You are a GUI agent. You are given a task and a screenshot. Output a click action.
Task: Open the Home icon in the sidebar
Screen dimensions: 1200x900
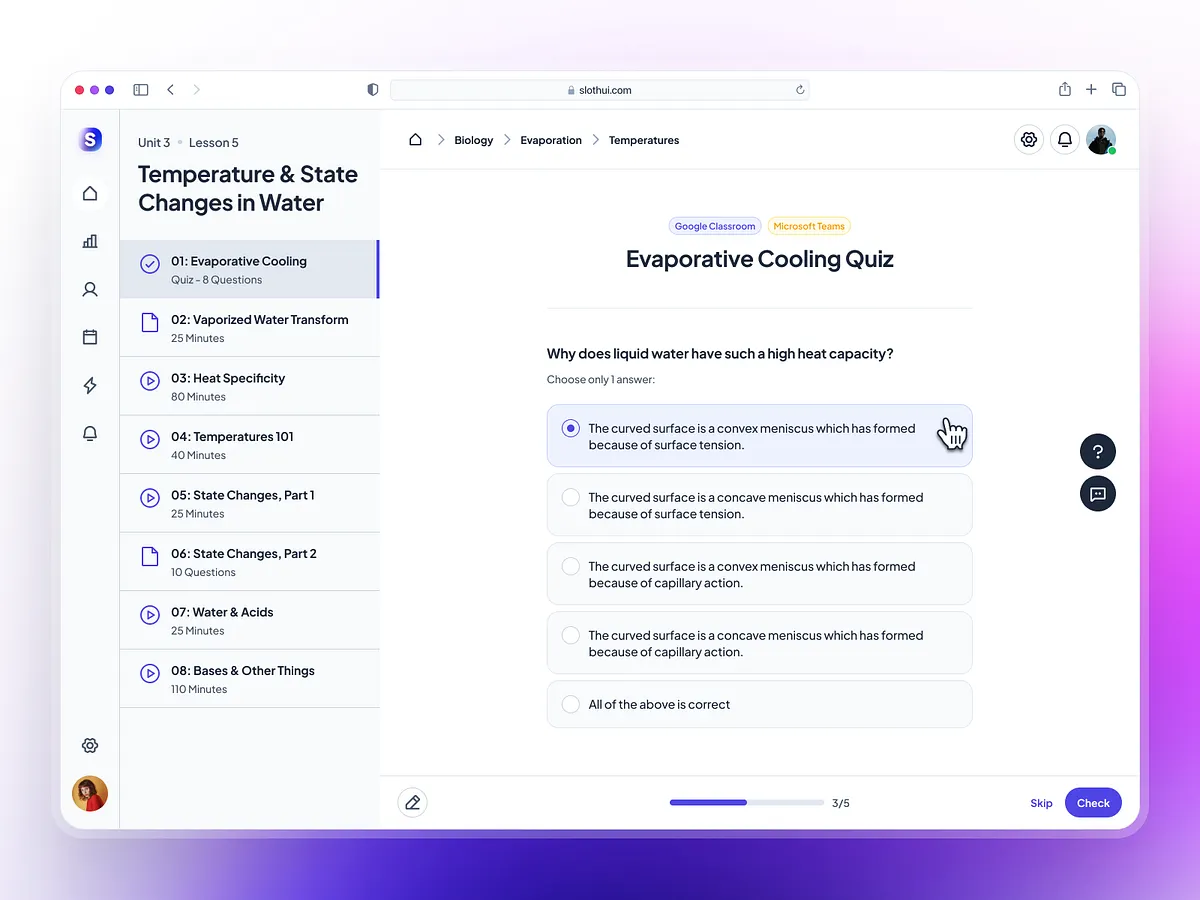pos(90,193)
